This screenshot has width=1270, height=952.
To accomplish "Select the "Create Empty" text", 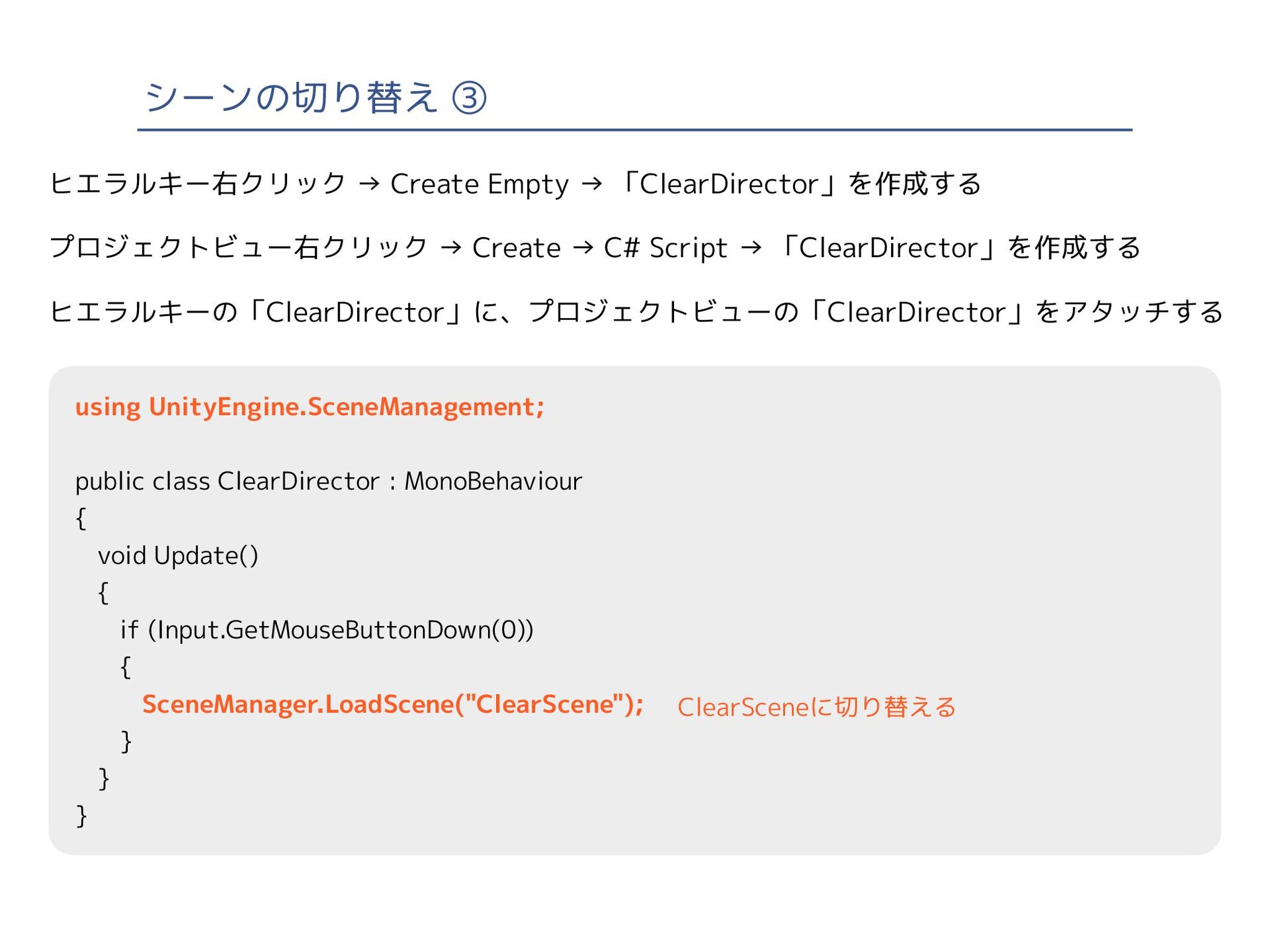I will pos(479,184).
